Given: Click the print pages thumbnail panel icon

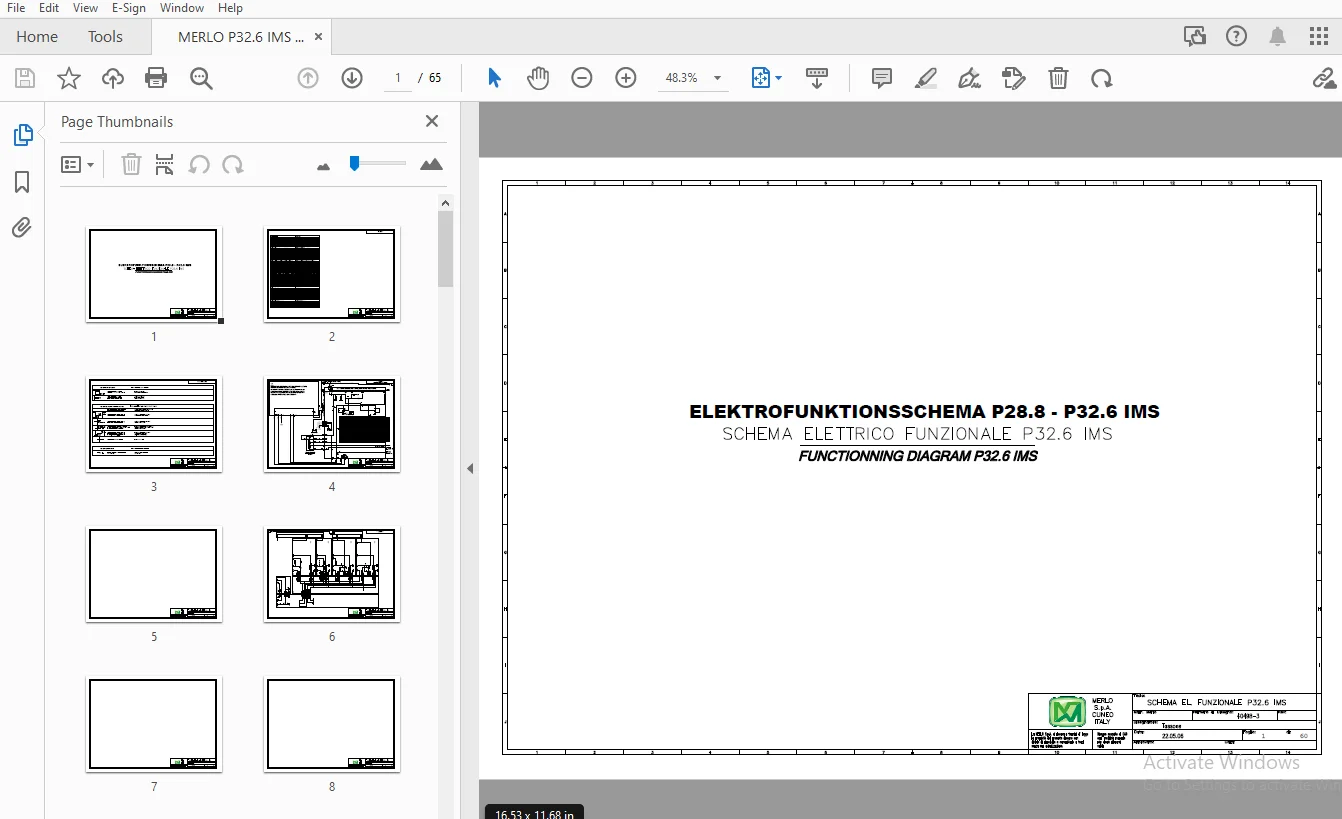Looking at the screenshot, I should pos(165,164).
